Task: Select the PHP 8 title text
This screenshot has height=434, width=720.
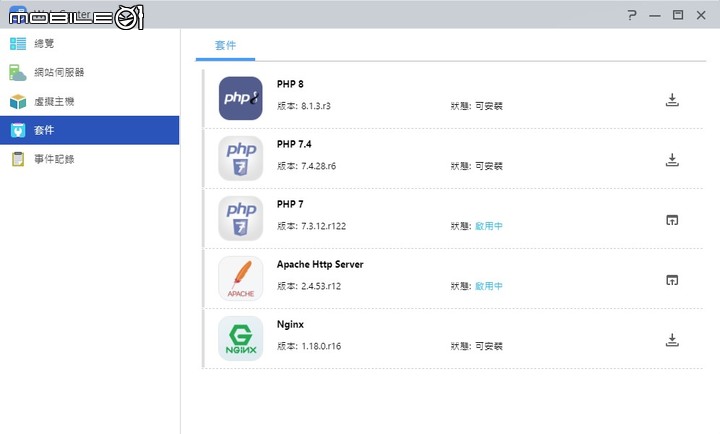Action: [x=290, y=84]
